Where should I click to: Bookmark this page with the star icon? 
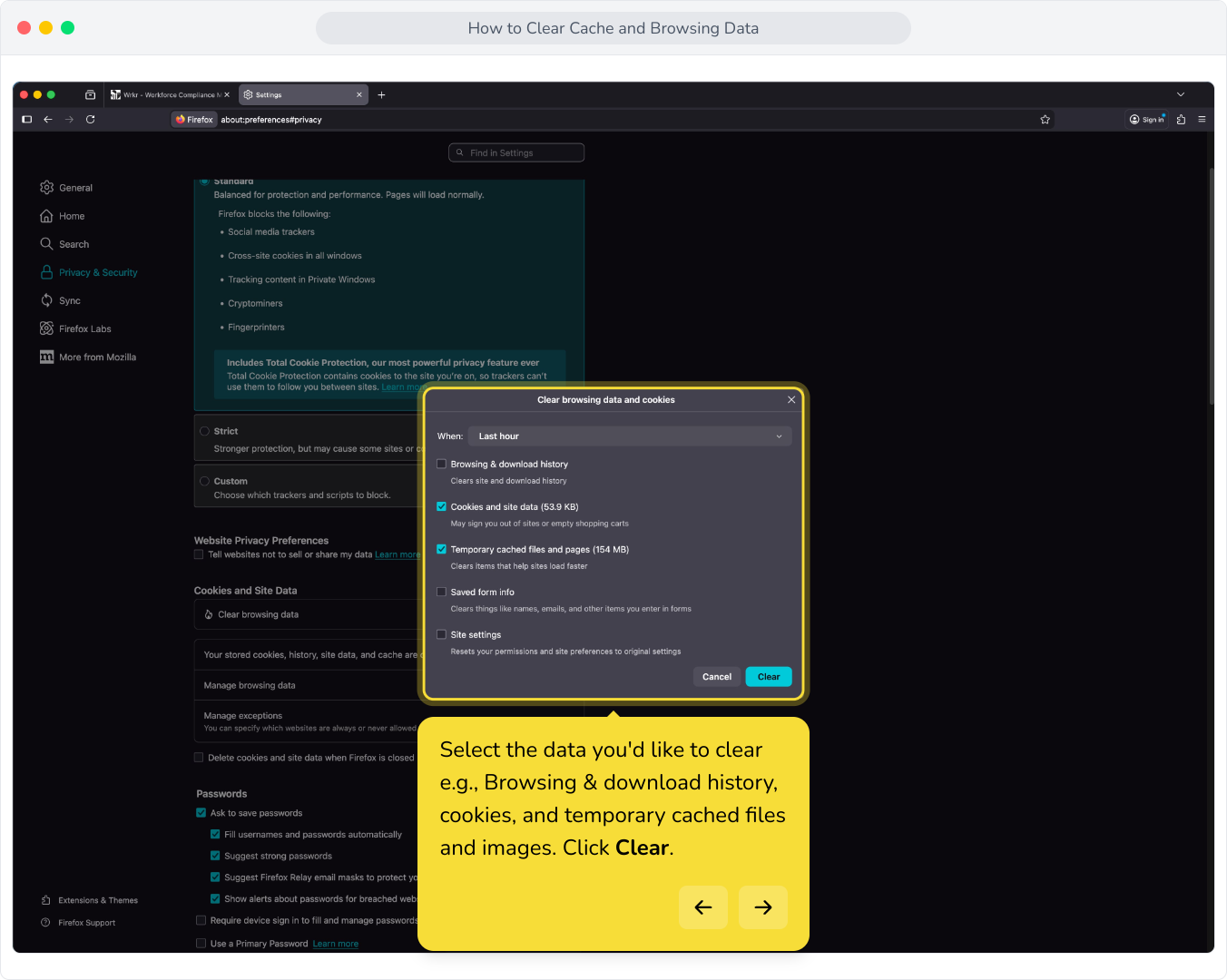1045,120
